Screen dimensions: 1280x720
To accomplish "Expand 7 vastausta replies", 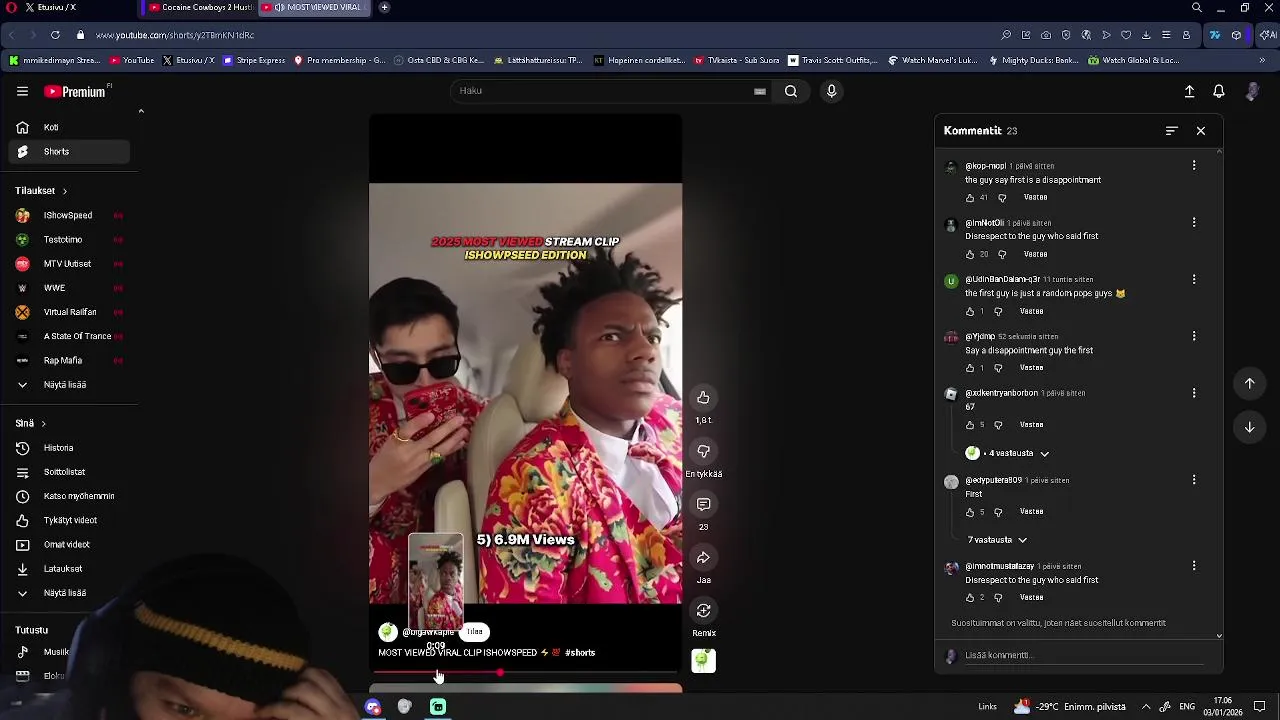I will 997,540.
